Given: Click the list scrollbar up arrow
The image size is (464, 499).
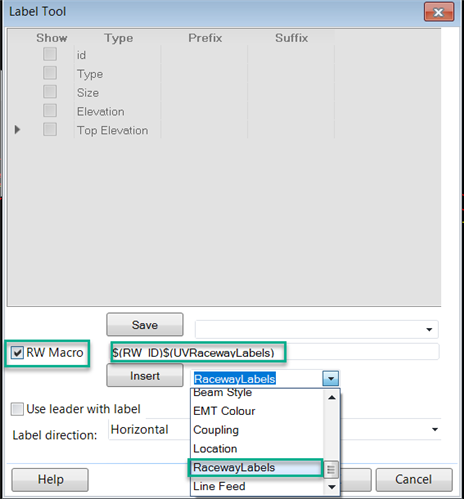Looking at the screenshot, I should click(332, 398).
